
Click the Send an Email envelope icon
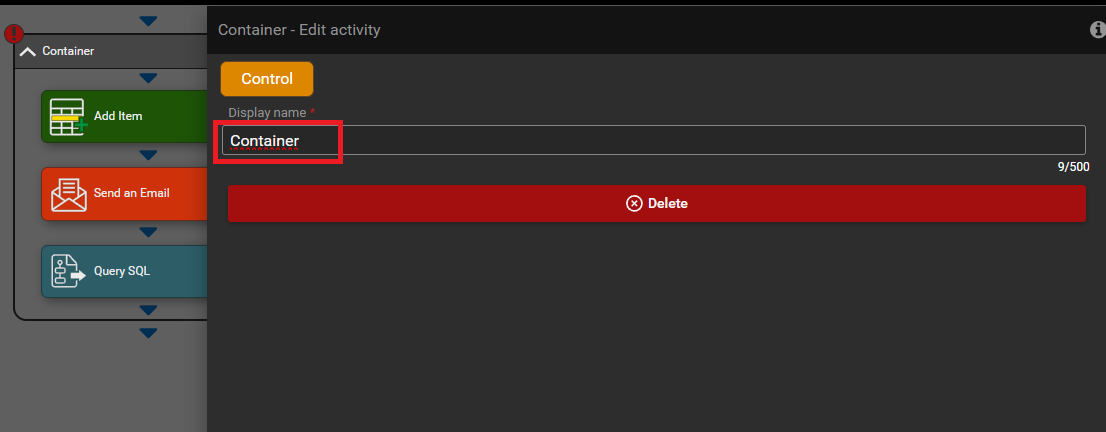[x=68, y=194]
